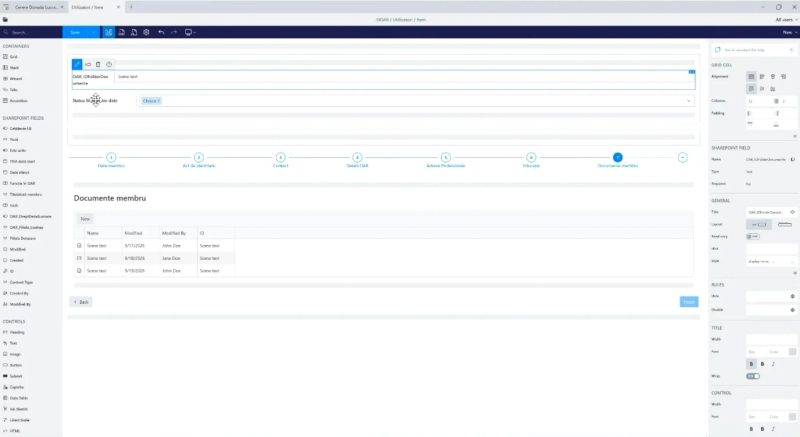Click the icon beside General Title field
Viewport: 800px width, 437px height.
click(x=792, y=212)
